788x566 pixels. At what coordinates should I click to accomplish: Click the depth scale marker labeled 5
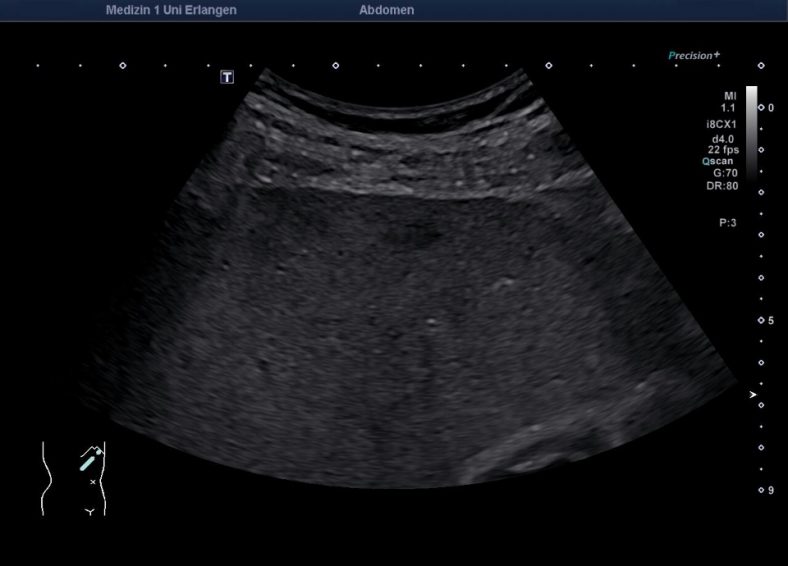coord(762,320)
